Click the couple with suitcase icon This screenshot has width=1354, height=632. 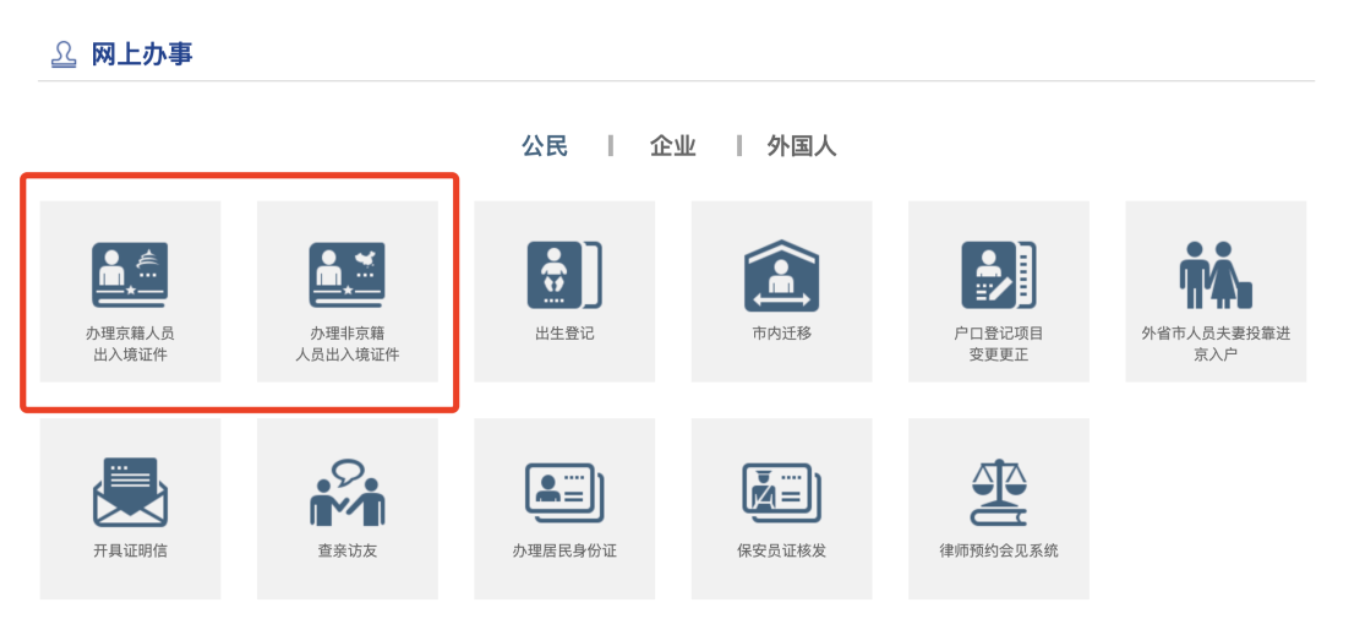(x=1215, y=275)
